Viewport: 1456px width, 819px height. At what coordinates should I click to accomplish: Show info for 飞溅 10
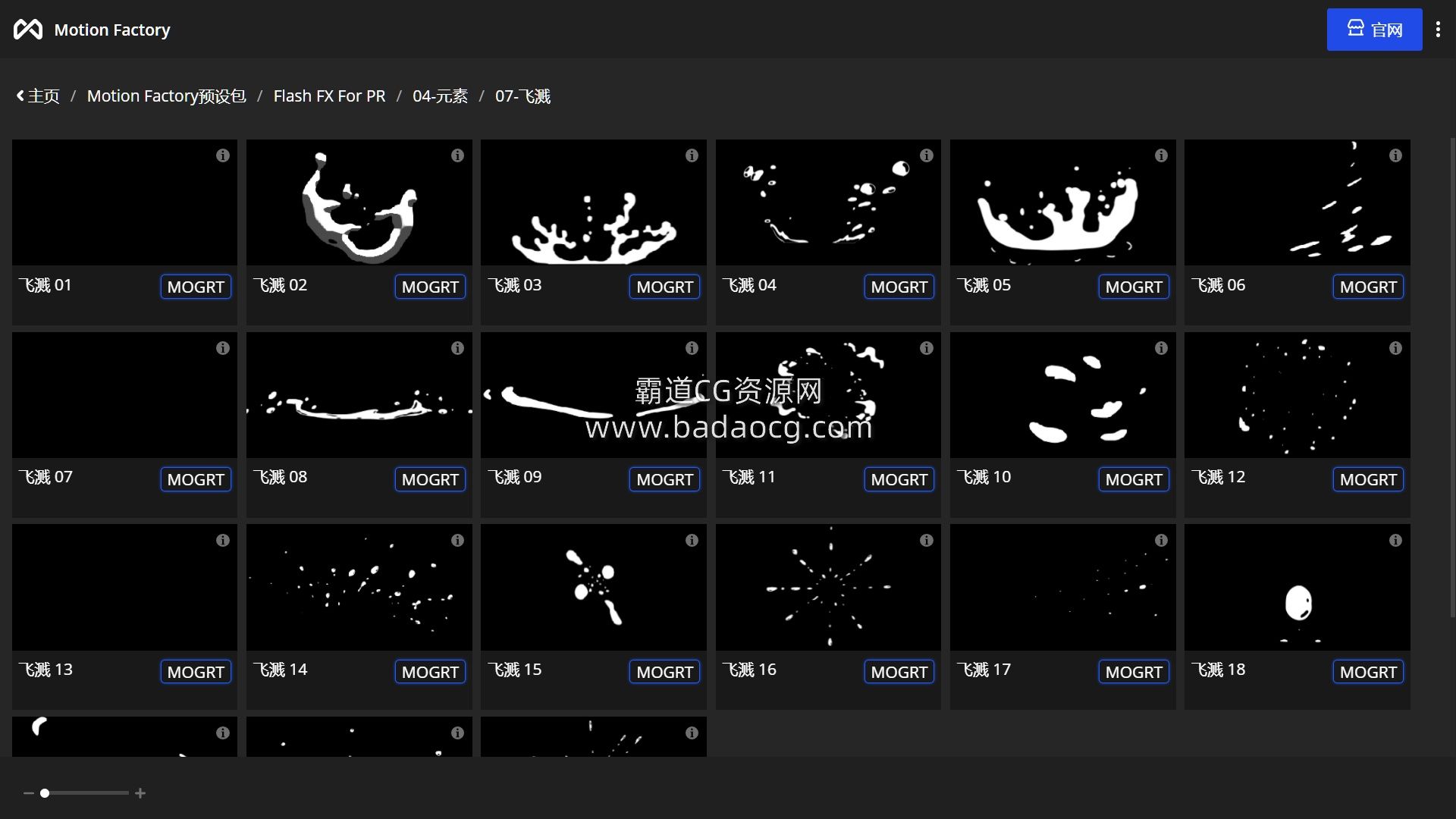(1161, 348)
